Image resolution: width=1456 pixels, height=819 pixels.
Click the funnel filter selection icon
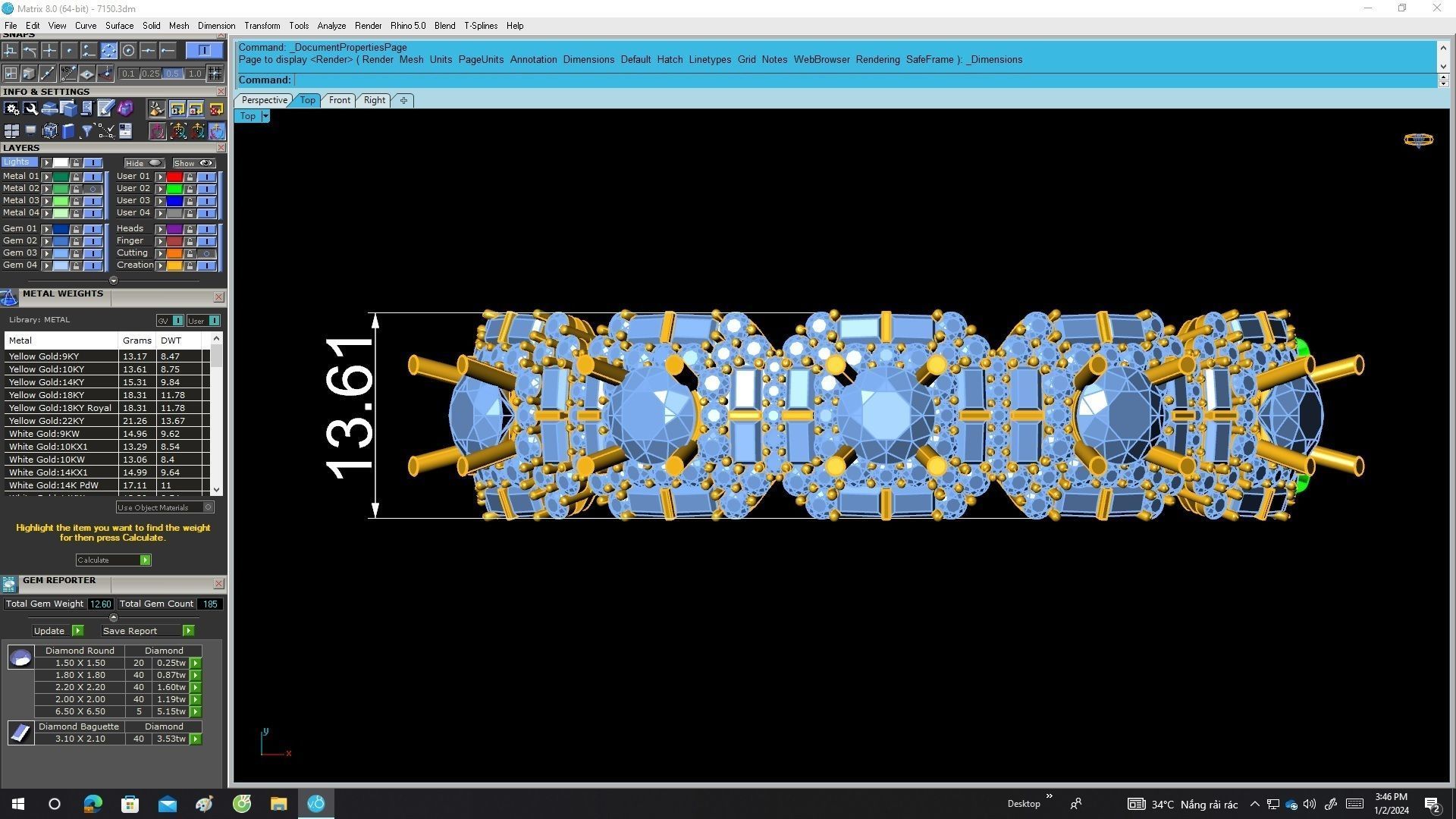coord(87,131)
